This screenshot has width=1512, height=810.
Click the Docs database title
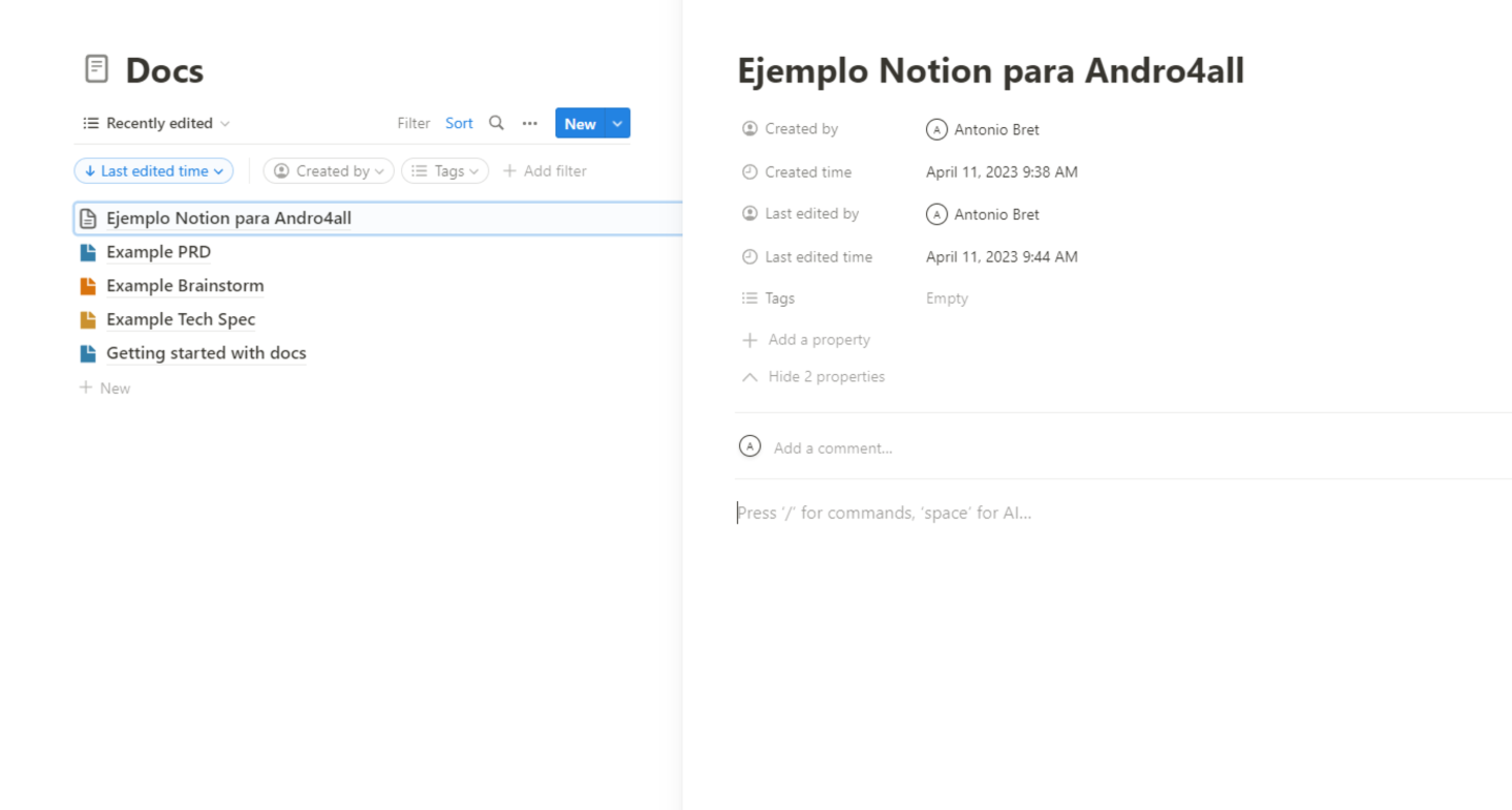164,70
